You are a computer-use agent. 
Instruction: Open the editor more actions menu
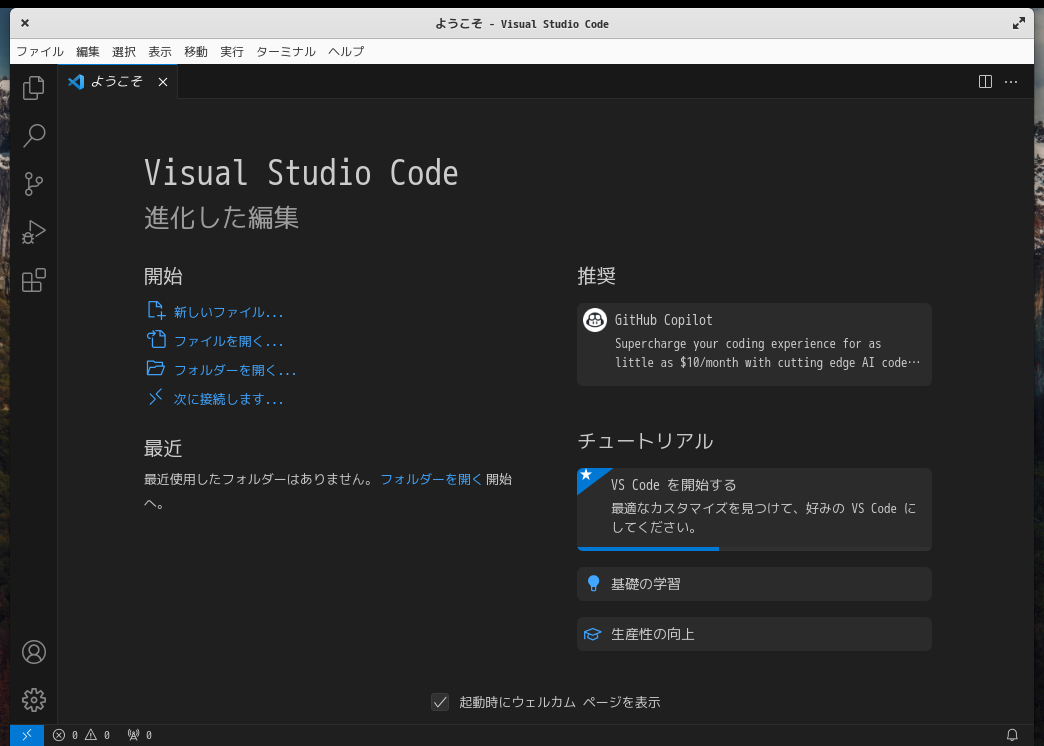(x=1011, y=81)
